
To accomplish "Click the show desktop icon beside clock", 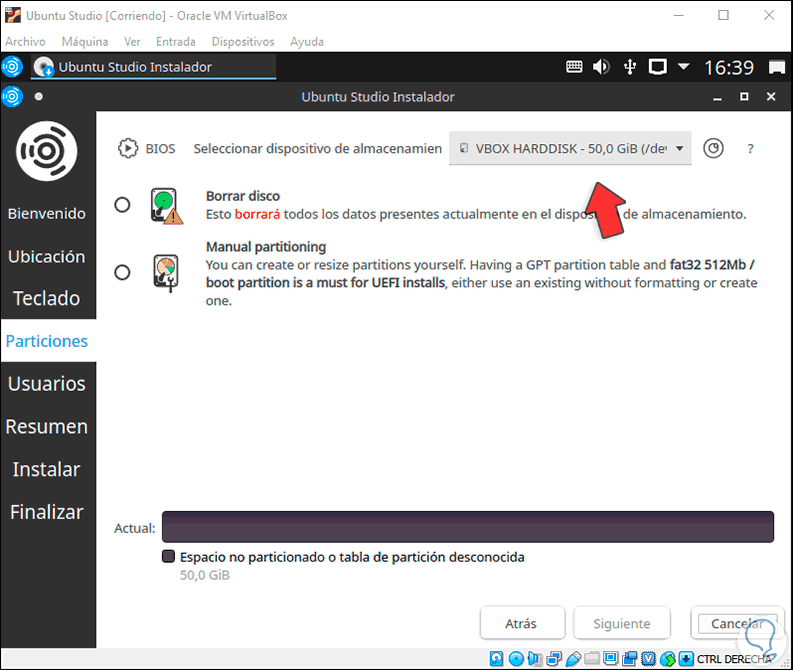I will point(777,67).
